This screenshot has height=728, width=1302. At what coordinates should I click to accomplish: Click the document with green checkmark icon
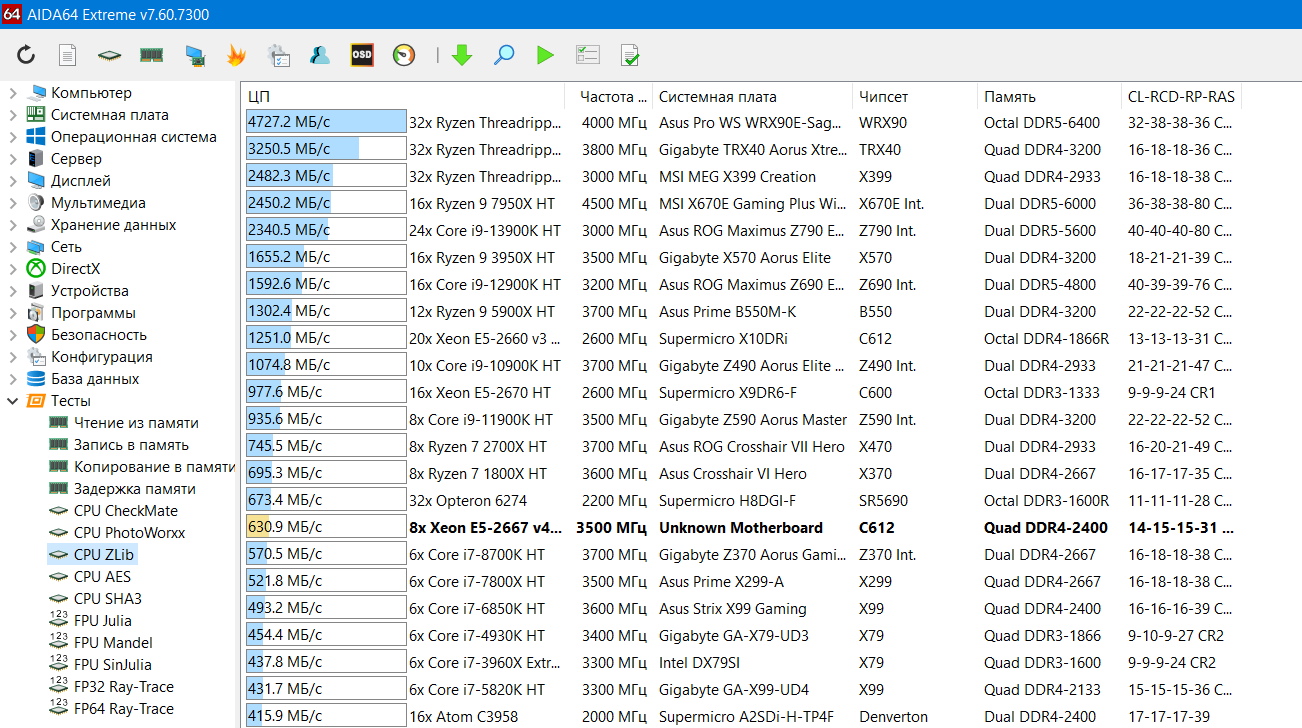point(630,55)
